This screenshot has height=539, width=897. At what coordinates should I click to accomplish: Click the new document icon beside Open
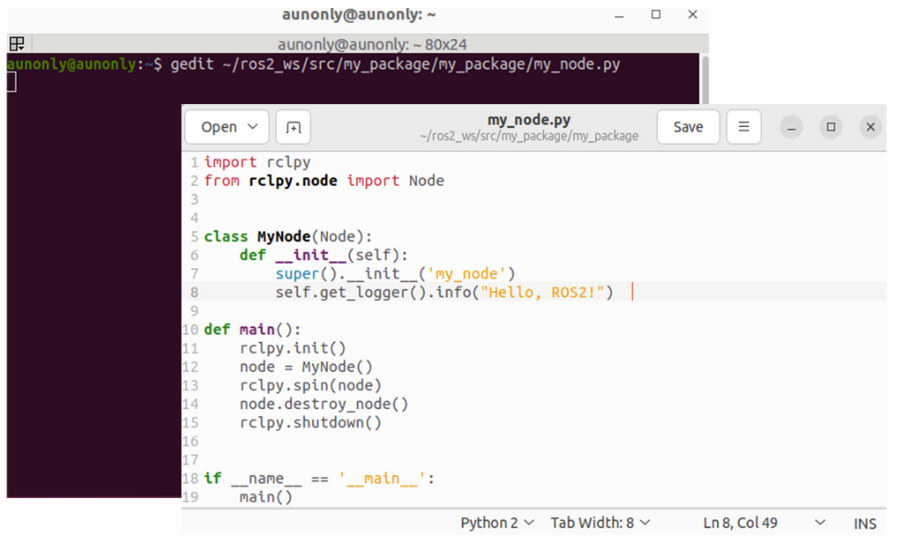point(293,127)
